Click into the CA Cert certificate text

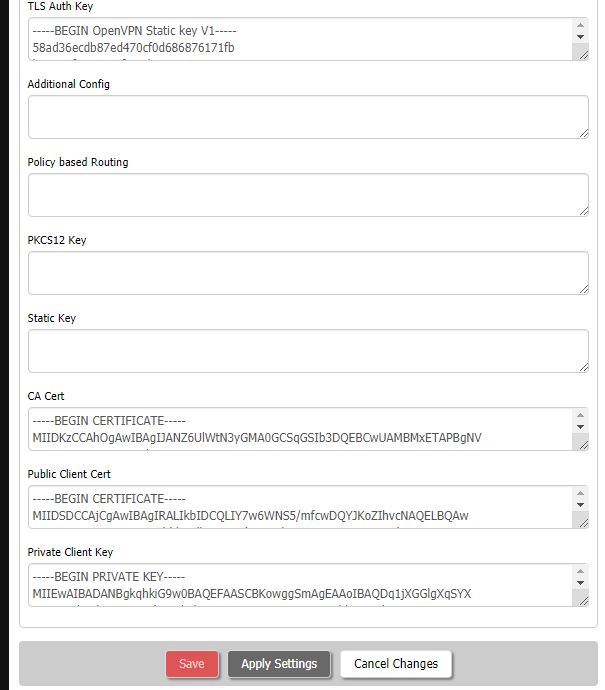pyautogui.click(x=301, y=429)
